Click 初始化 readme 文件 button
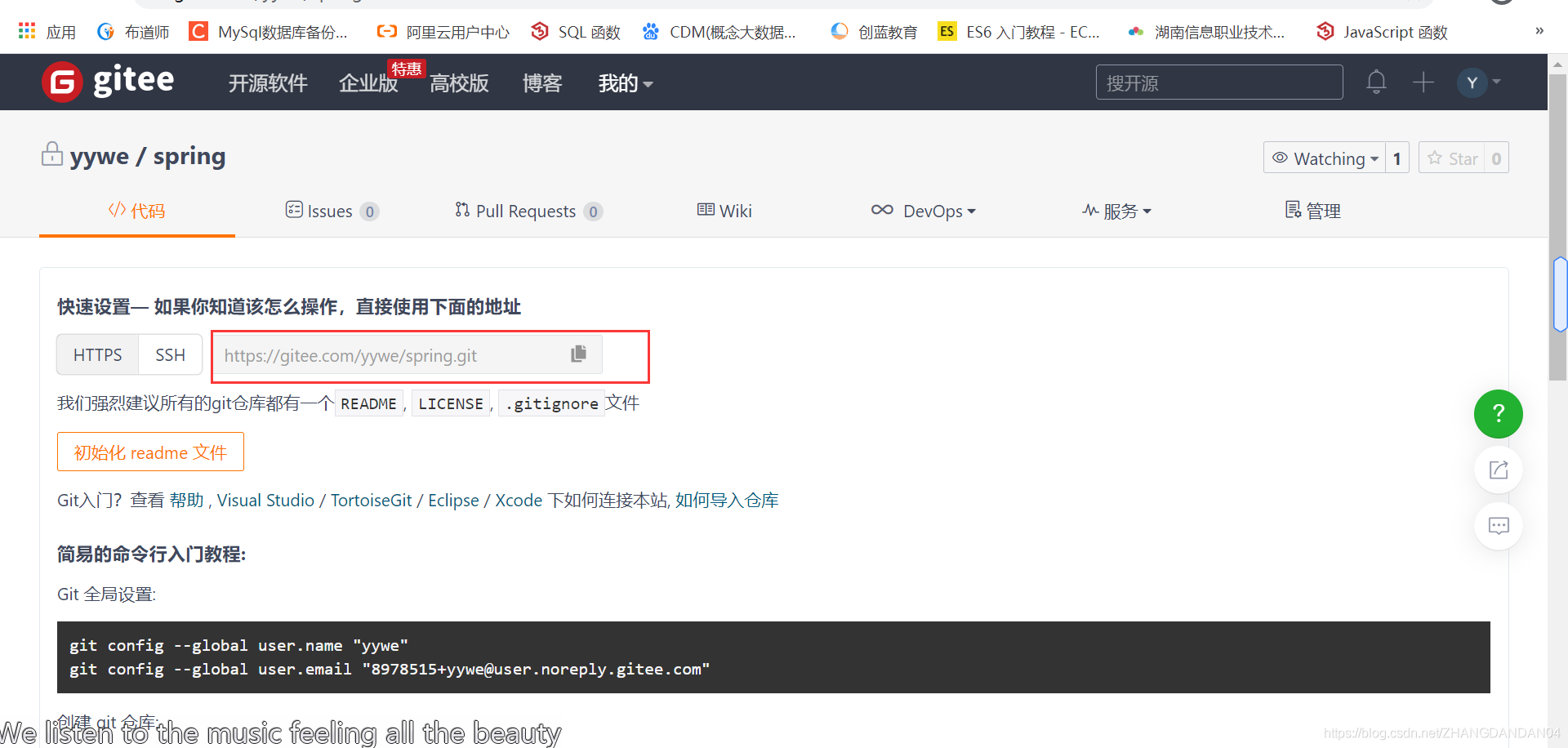The width and height of the screenshot is (1568, 748). coord(150,452)
